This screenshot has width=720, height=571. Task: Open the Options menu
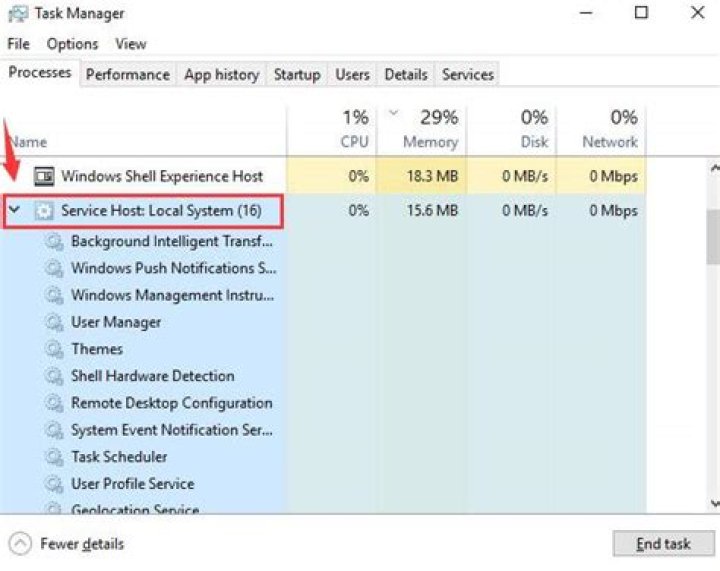click(x=72, y=44)
